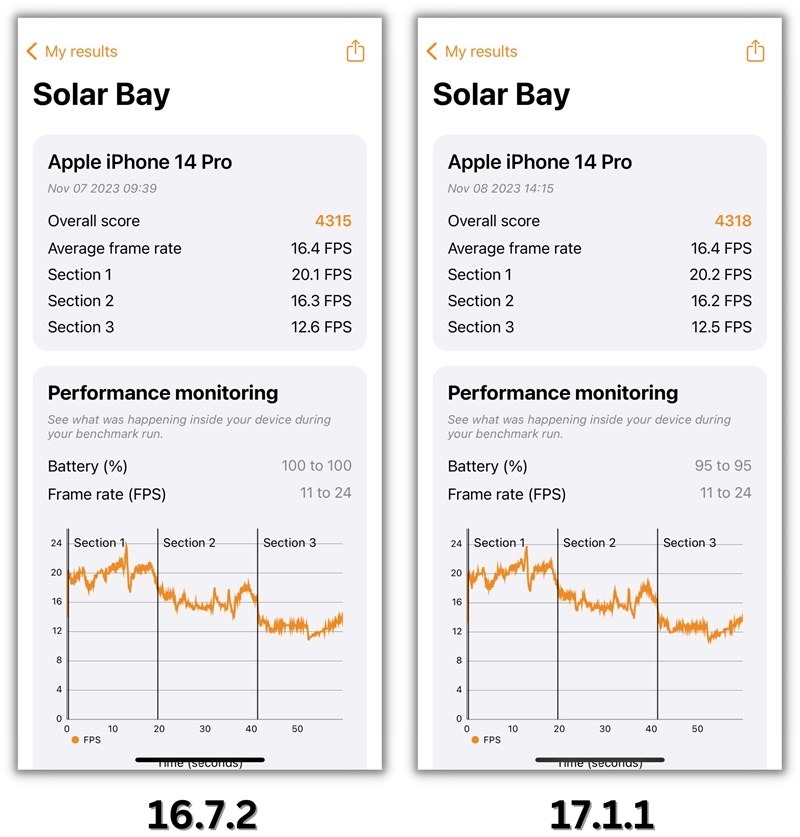Tap Apple iPhone 14 Pro title on right
The width and height of the screenshot is (800, 837).
tap(540, 162)
